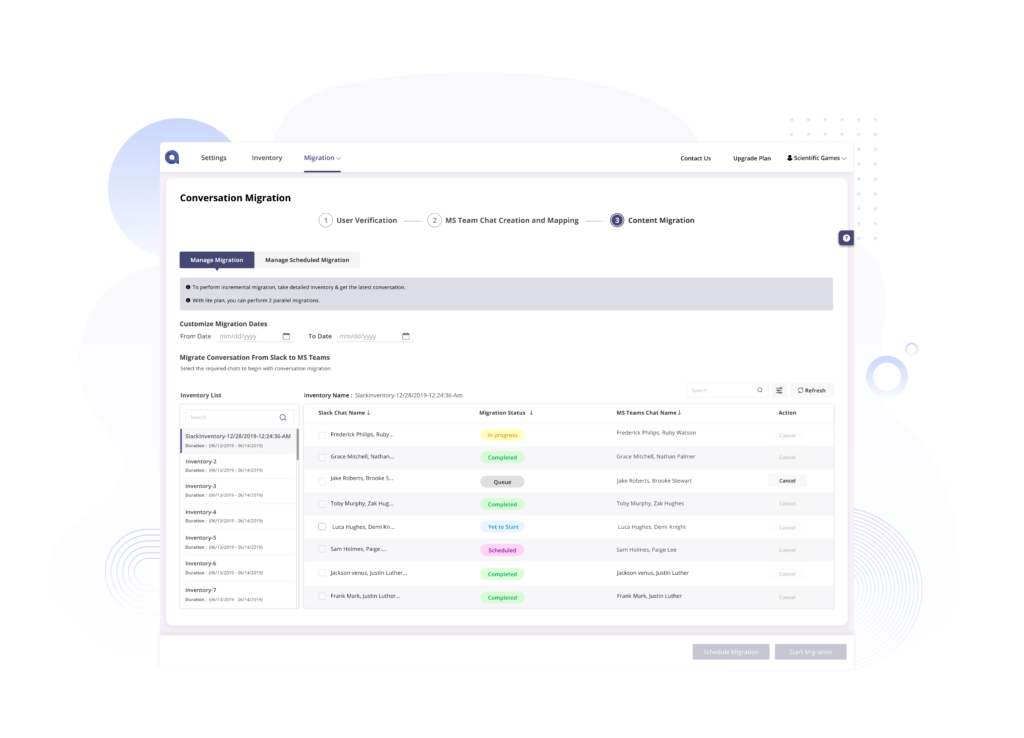Open the Inventory menu item
This screenshot has width=1024, height=738.
(266, 157)
